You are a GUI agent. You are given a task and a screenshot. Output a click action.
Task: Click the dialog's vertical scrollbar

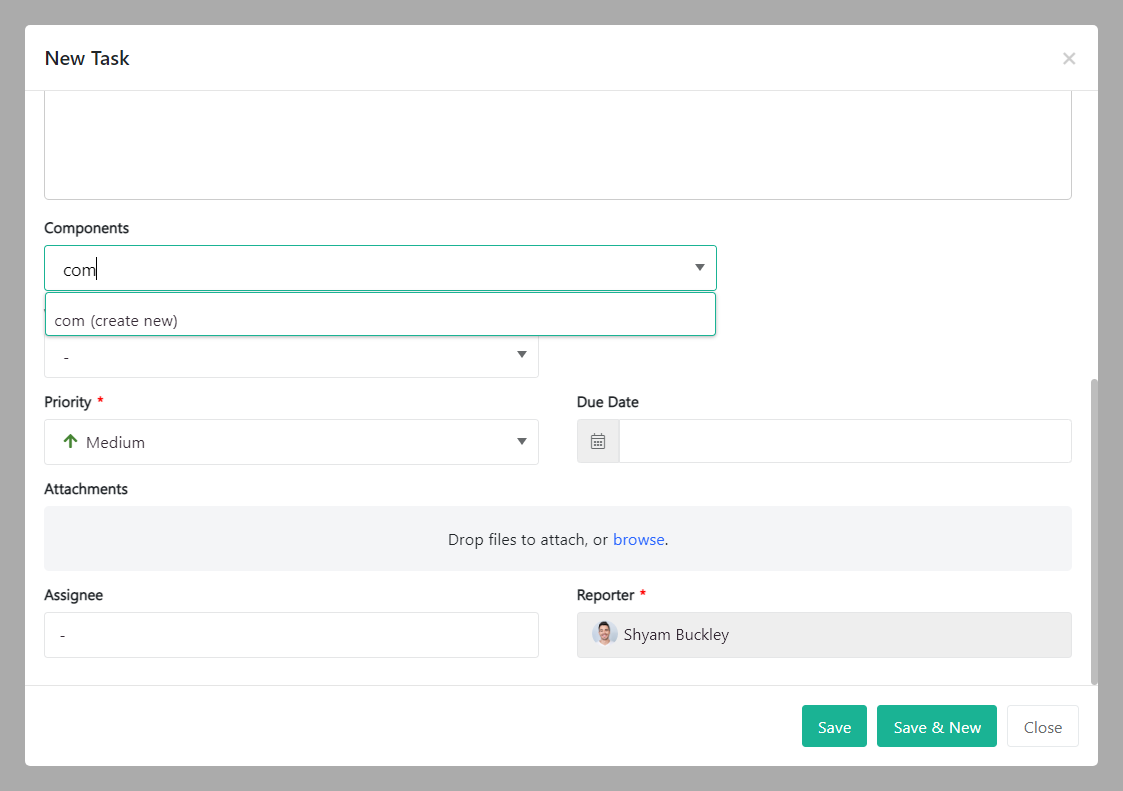1094,530
